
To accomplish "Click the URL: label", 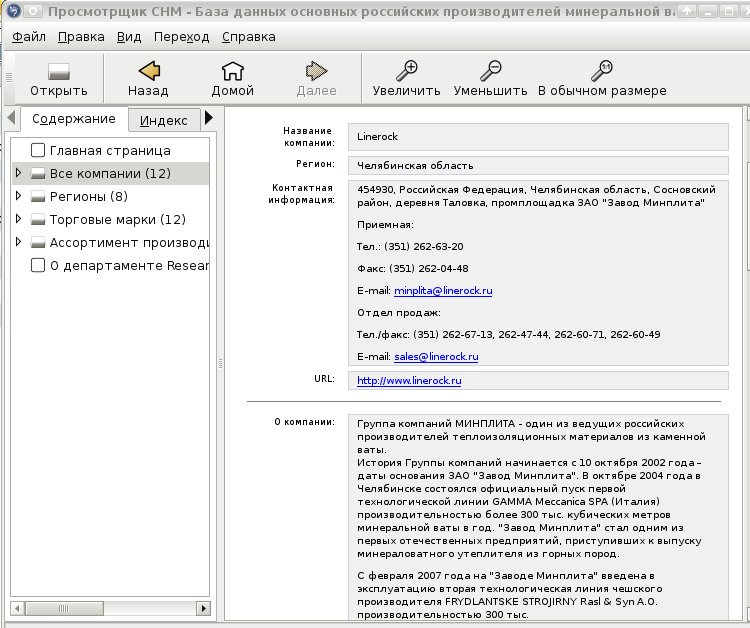I will tap(324, 378).
